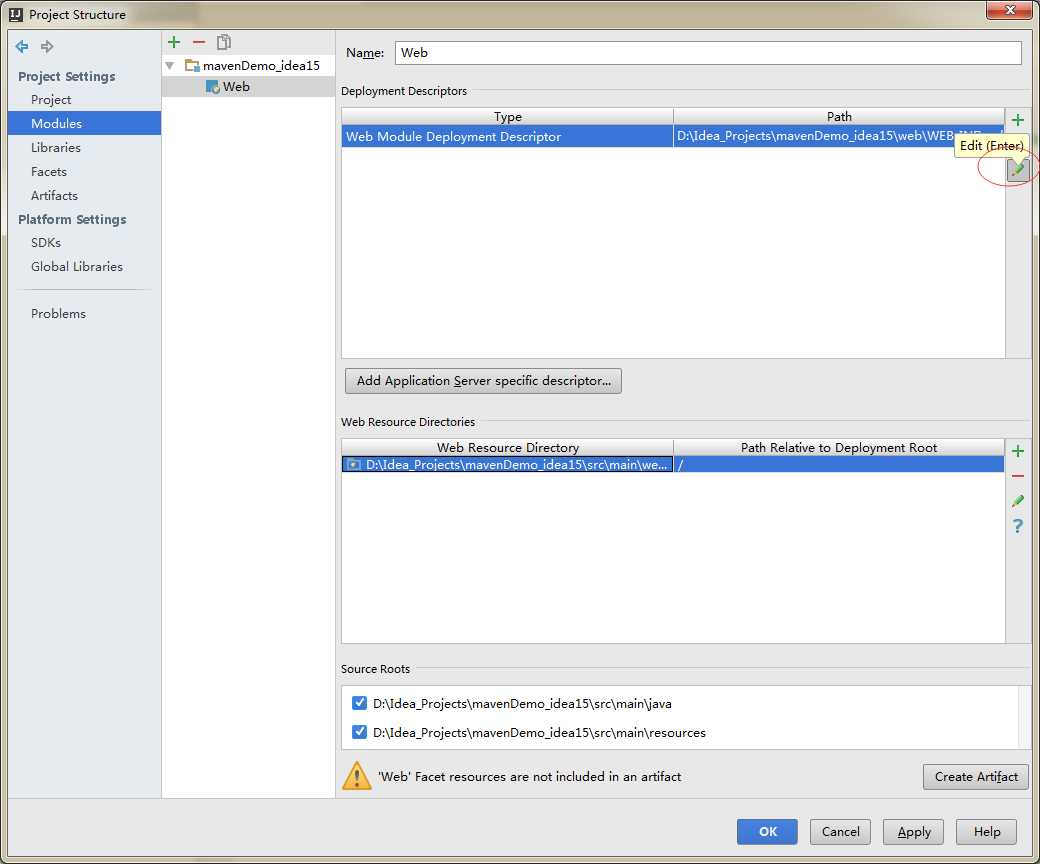1040x864 pixels.
Task: Add a deployment descriptor with the plus icon
Action: [1017, 120]
